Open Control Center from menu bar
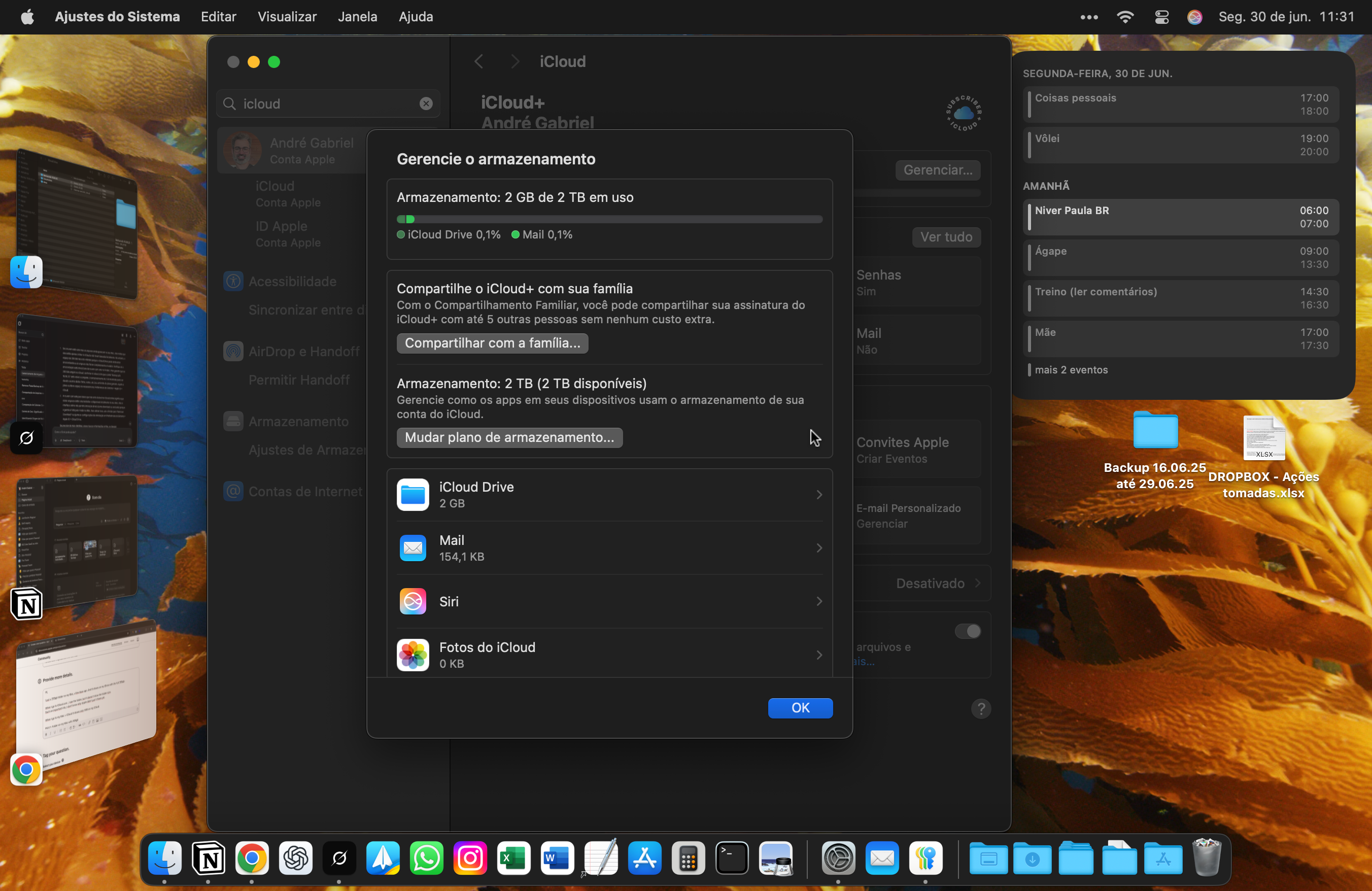The image size is (1372, 891). pyautogui.click(x=1161, y=17)
